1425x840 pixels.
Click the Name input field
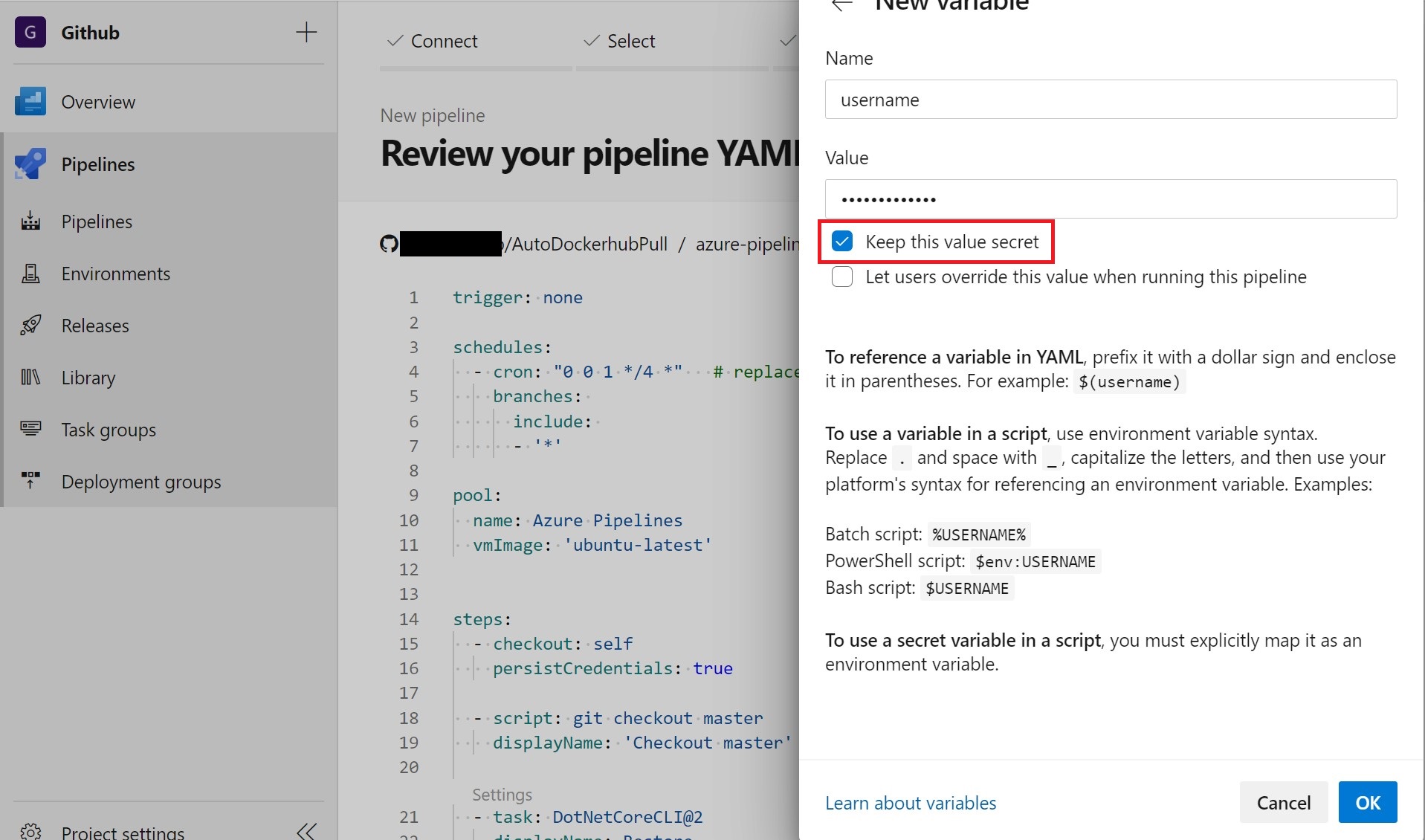(1111, 100)
